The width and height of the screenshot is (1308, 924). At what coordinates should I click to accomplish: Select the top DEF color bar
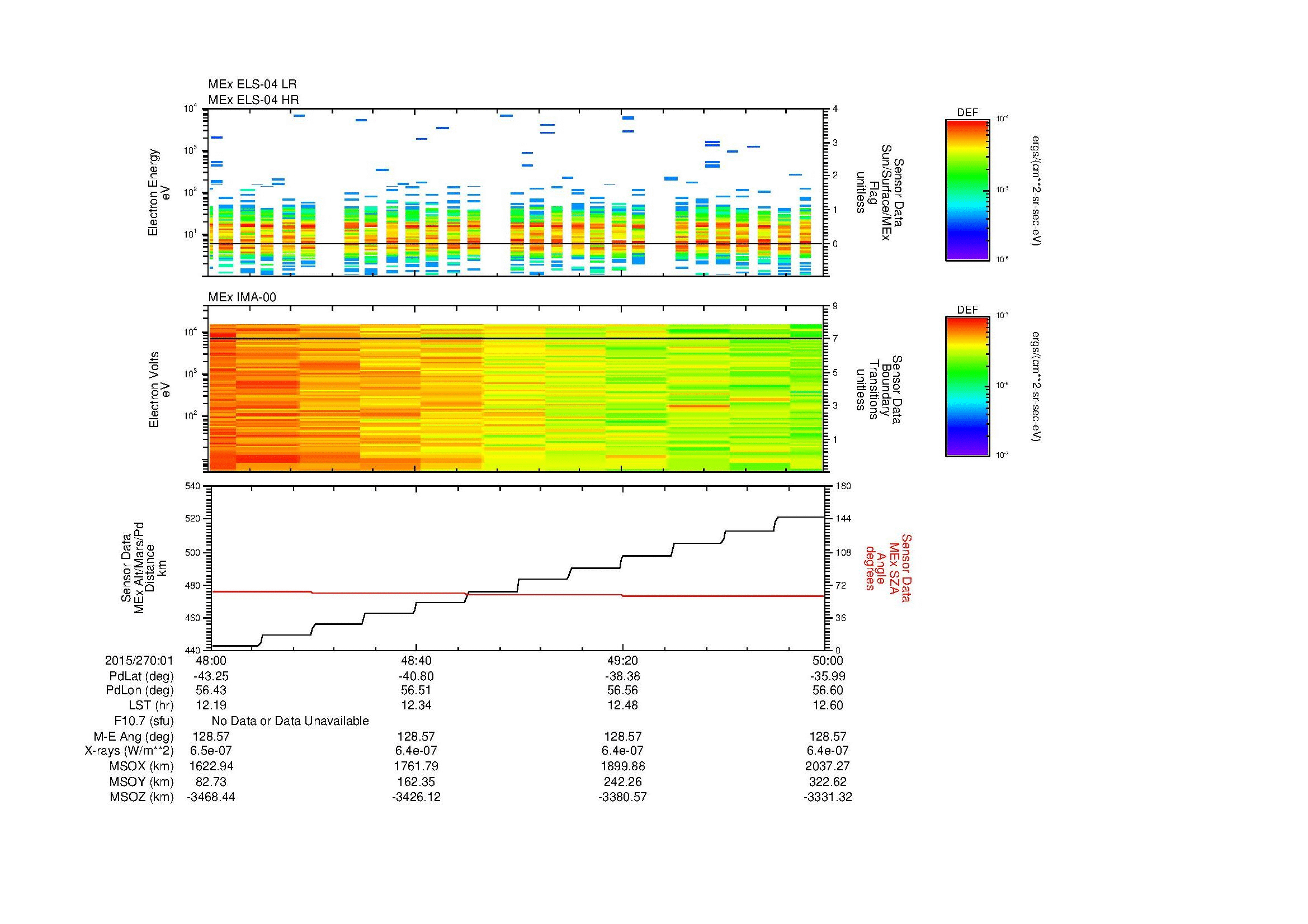pyautogui.click(x=967, y=190)
